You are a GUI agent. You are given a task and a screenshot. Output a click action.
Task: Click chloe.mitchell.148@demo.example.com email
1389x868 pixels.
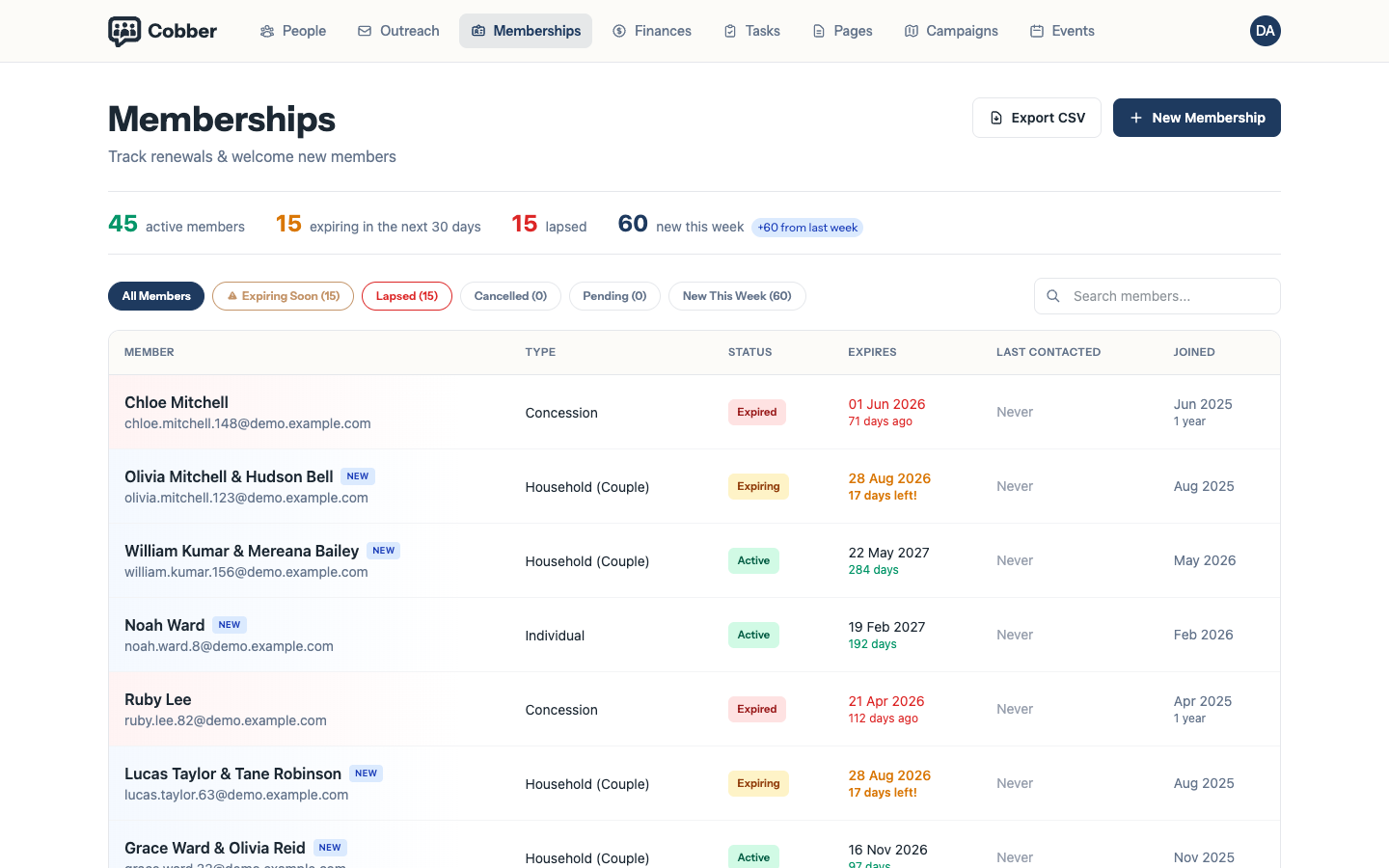coord(248,423)
